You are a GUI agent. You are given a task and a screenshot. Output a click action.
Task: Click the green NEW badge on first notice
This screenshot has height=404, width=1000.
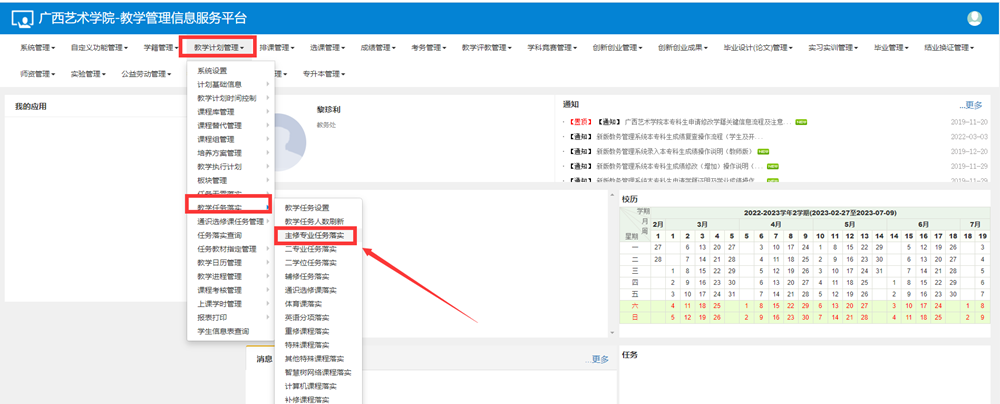(x=801, y=121)
